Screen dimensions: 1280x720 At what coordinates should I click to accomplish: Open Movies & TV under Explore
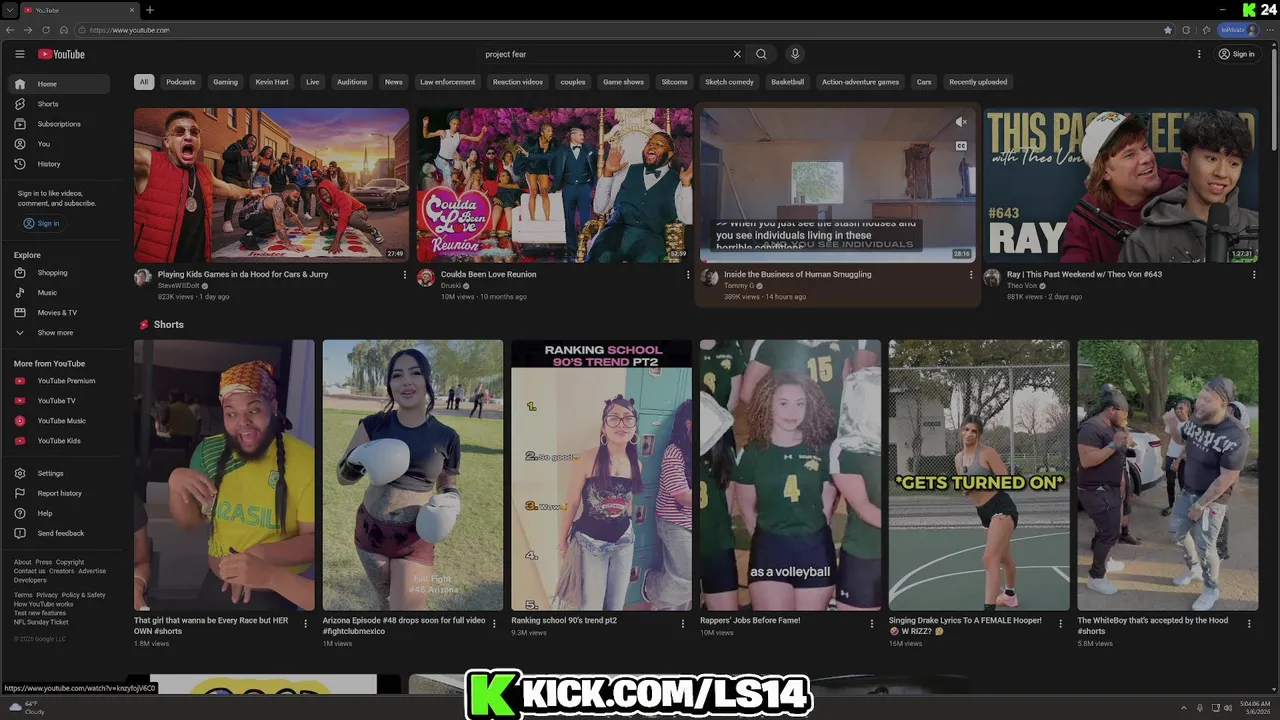coord(60,313)
